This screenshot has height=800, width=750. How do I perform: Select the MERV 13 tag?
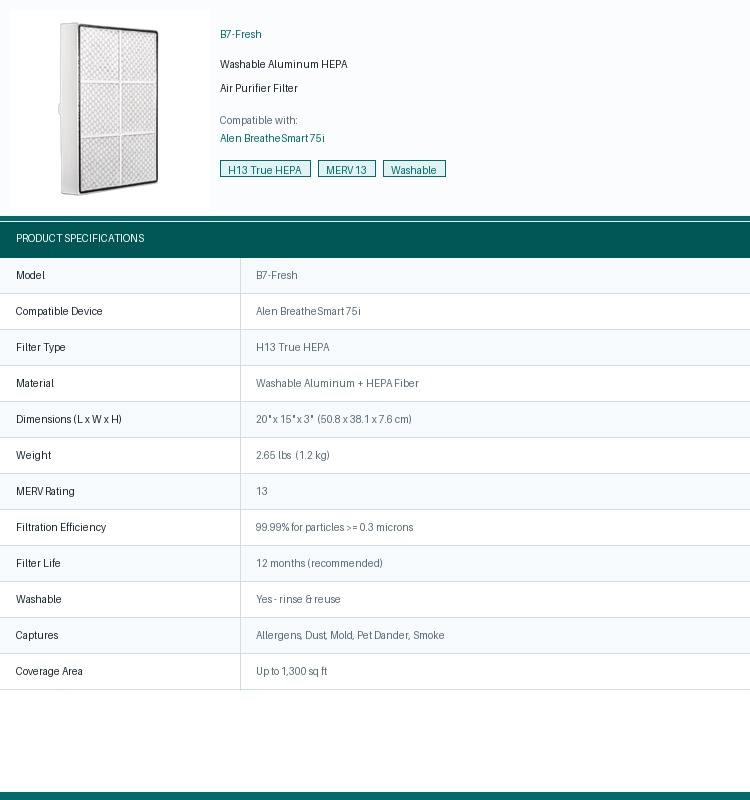tap(347, 169)
